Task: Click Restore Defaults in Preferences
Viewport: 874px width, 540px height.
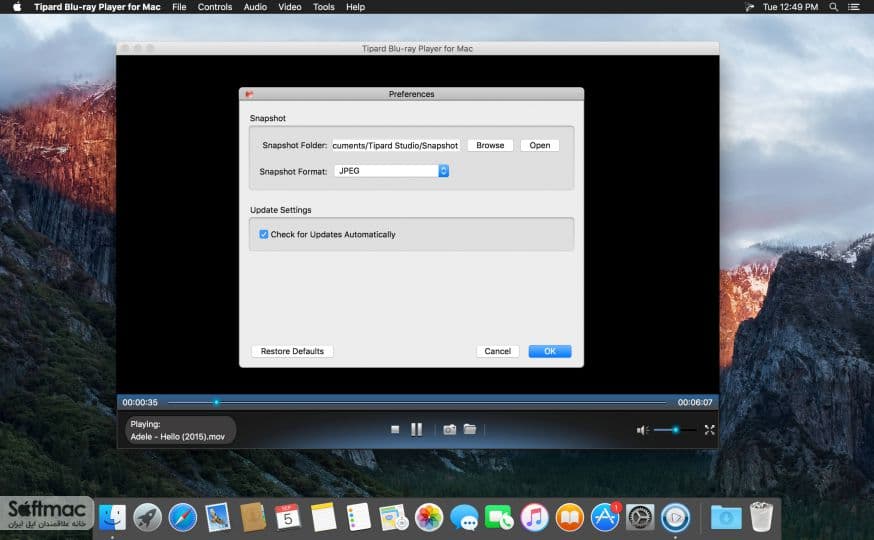Action: 292,351
